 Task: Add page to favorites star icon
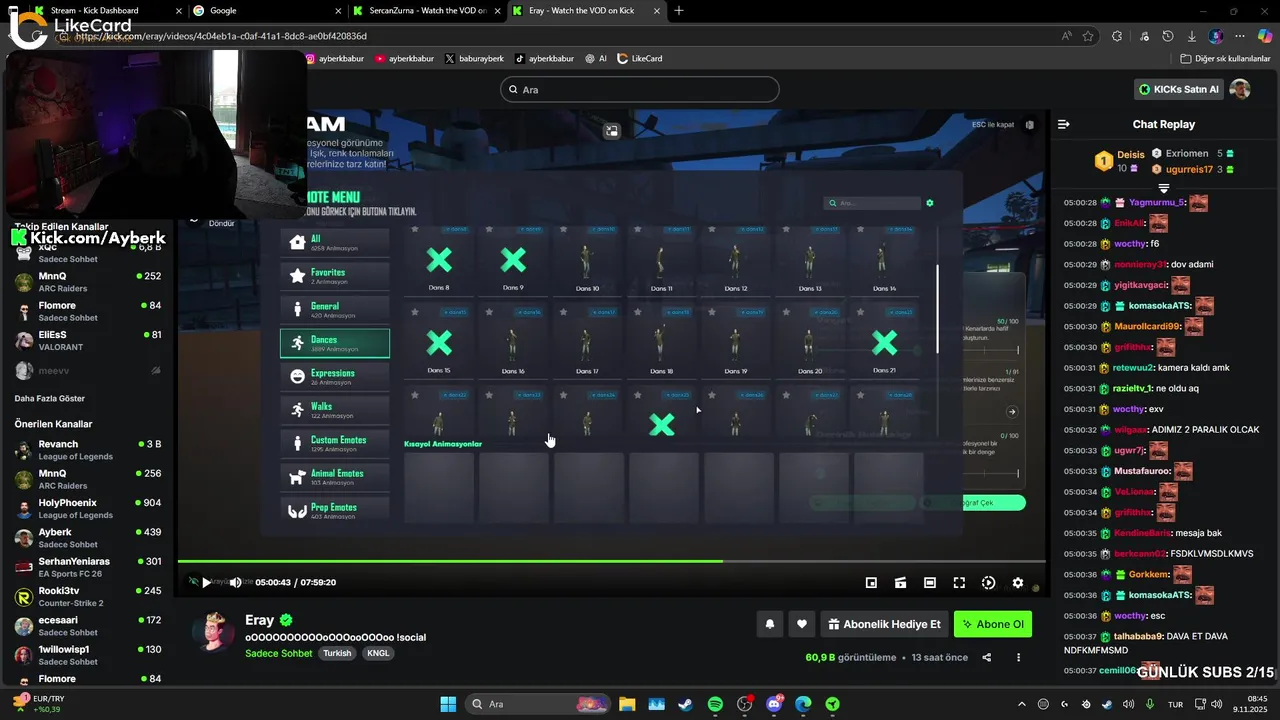[x=1088, y=36]
